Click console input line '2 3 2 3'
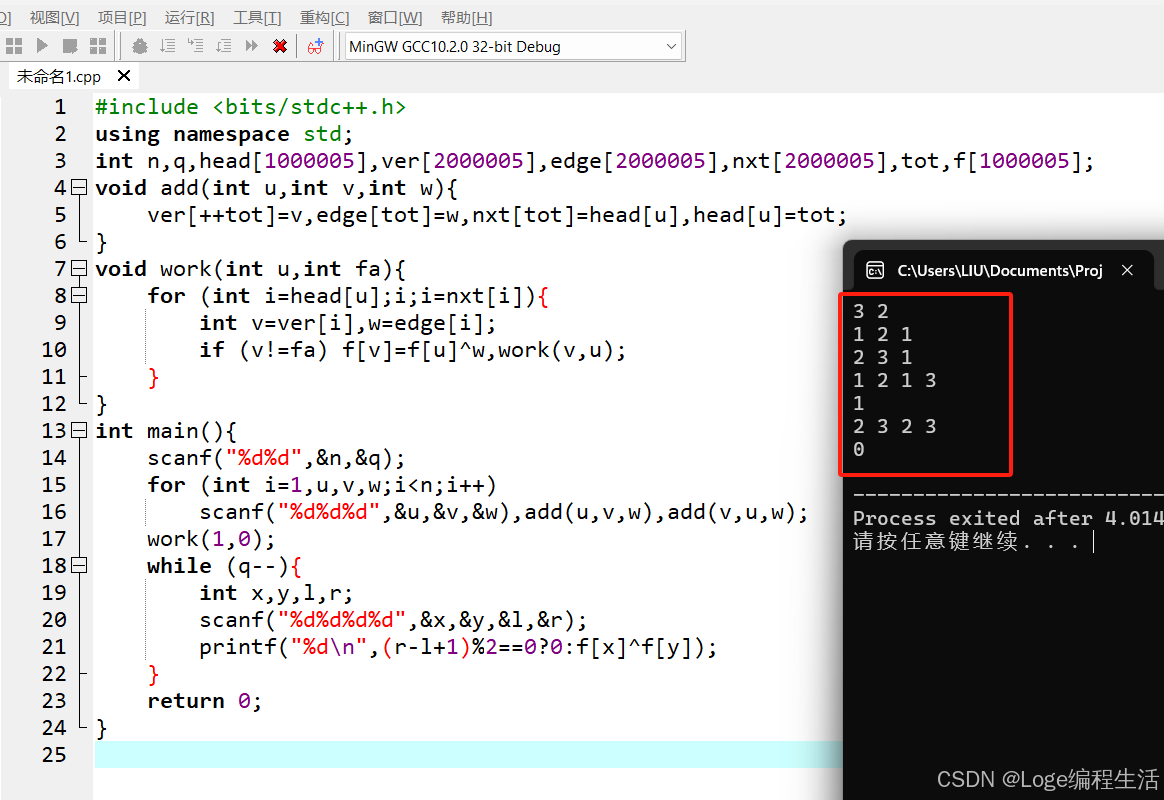The height and width of the screenshot is (800, 1164). pos(895,427)
